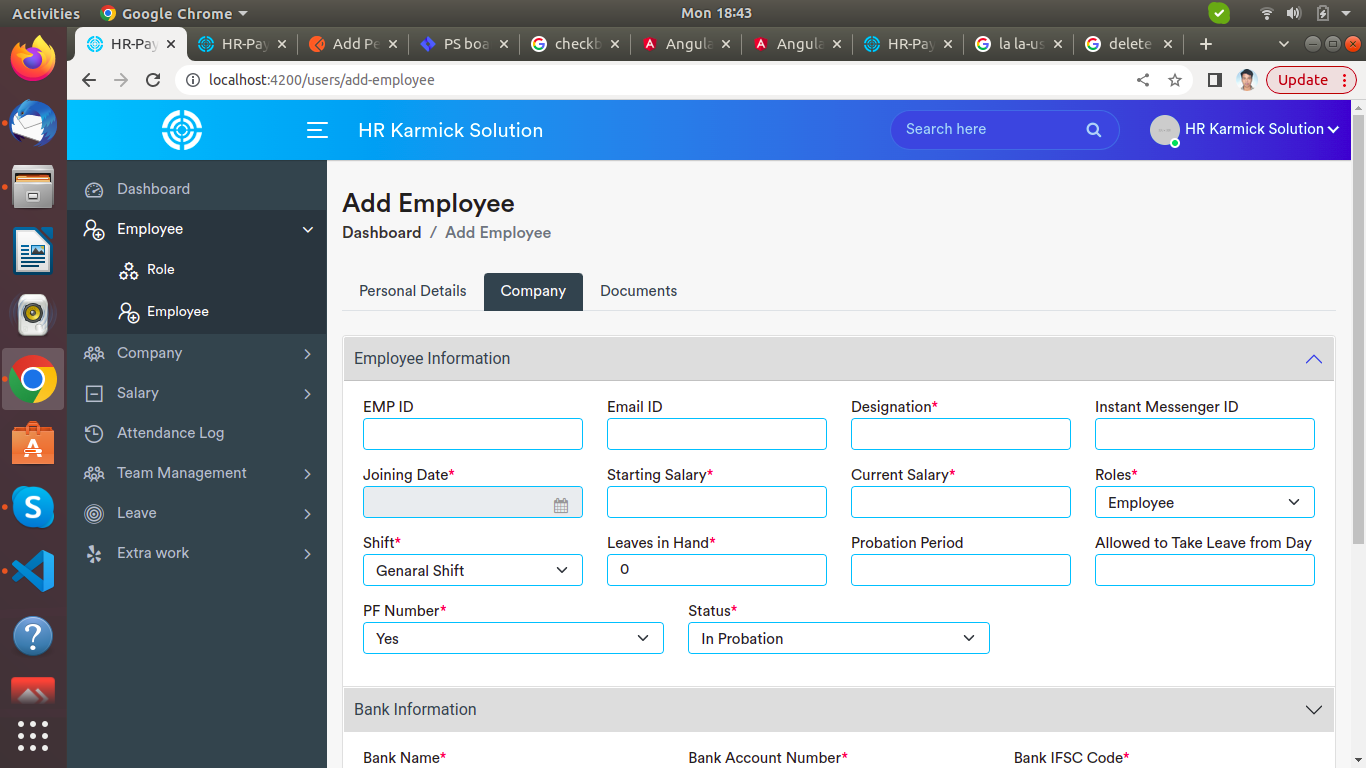The image size is (1366, 768).
Task: Open the Shift dropdown showing Genaral Shift
Action: coord(472,570)
